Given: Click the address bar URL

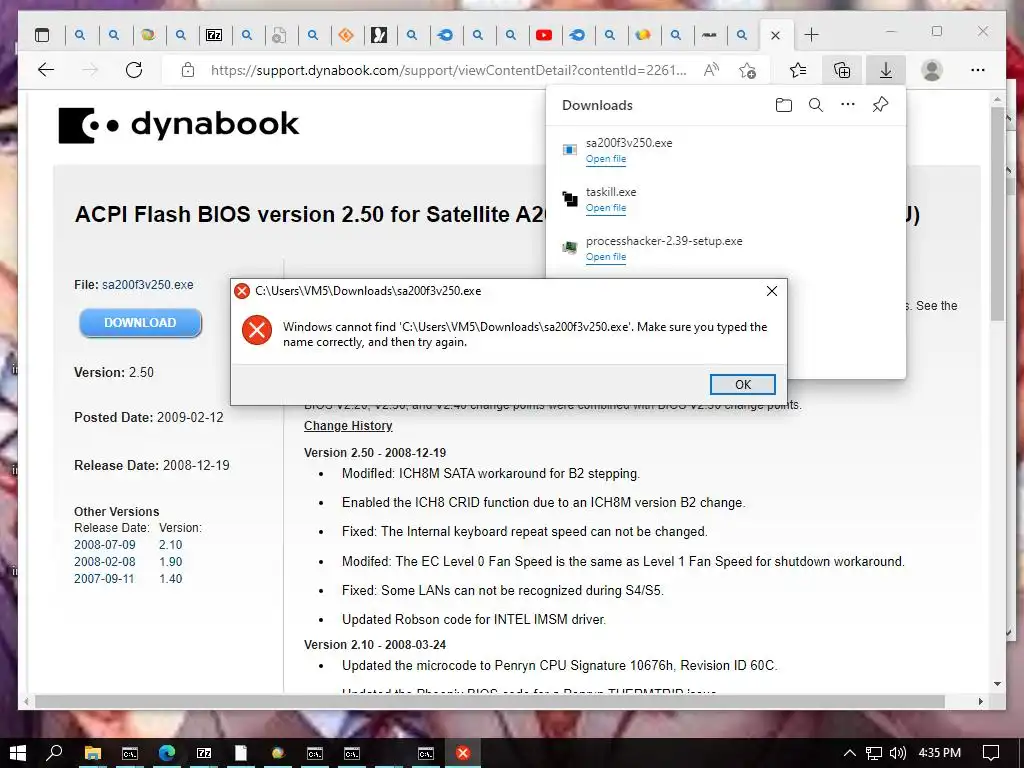Looking at the screenshot, I should tap(449, 70).
